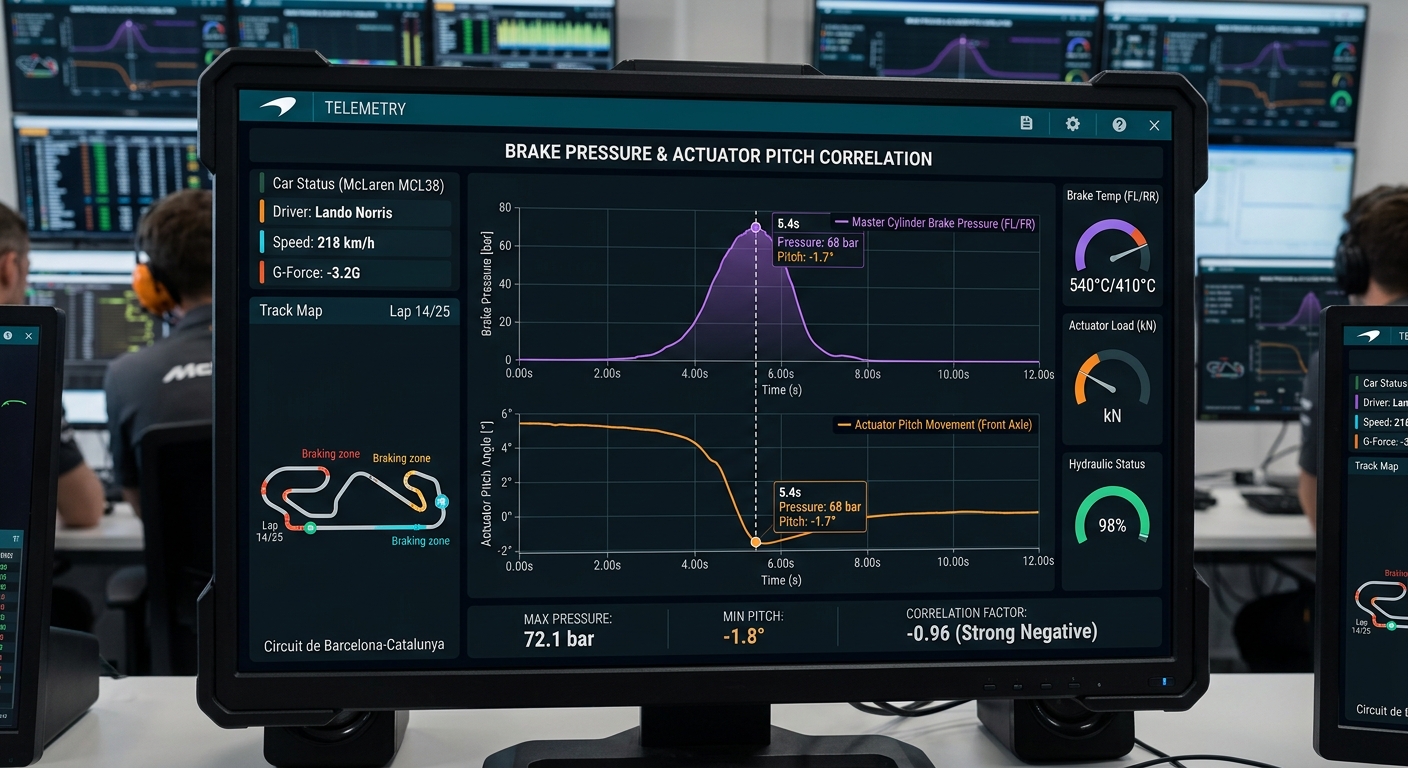Viewport: 1408px width, 768px height.
Task: Click the MAX PRESSURE 72.1 bar readout
Action: (x=566, y=629)
